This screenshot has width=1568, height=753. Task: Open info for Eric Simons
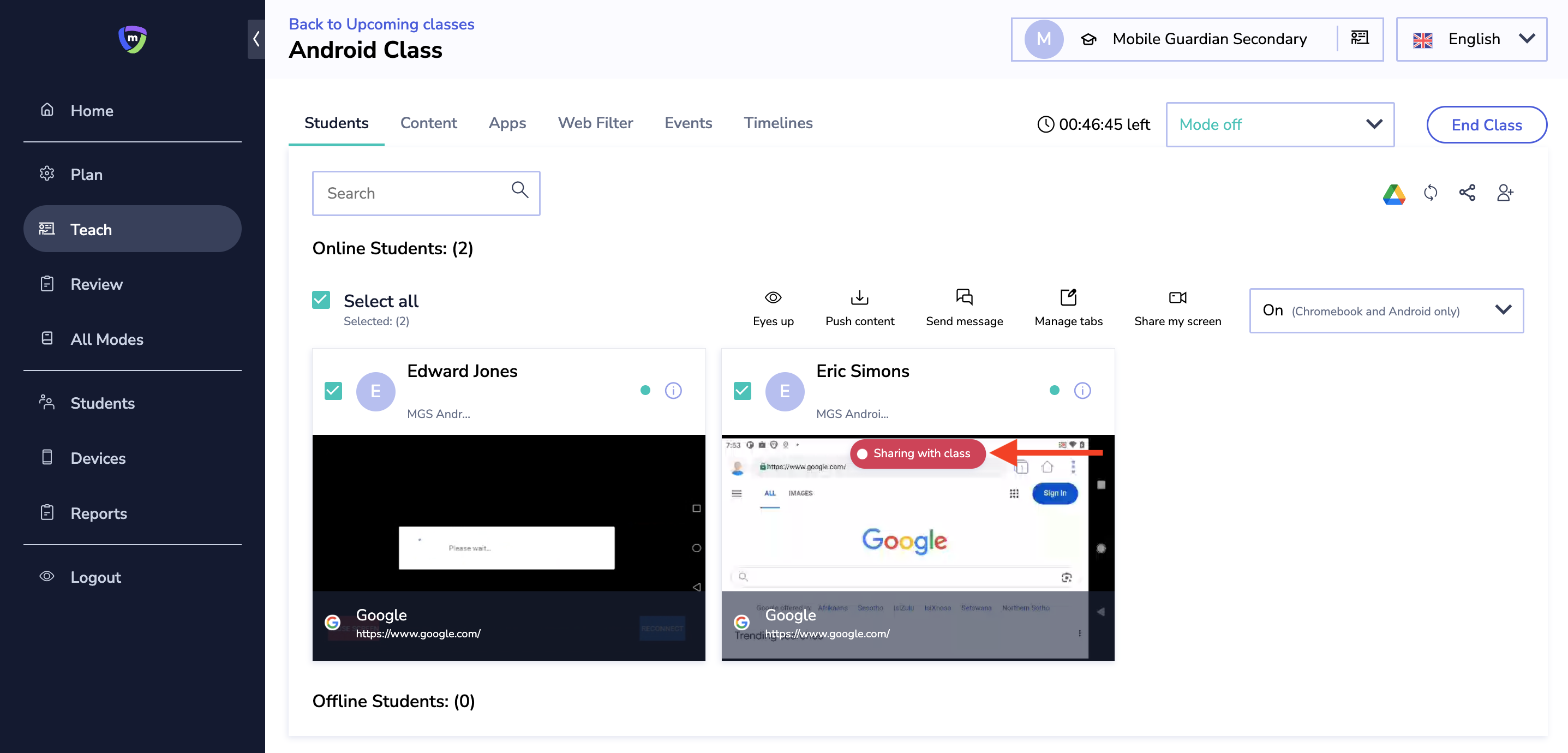(1082, 390)
